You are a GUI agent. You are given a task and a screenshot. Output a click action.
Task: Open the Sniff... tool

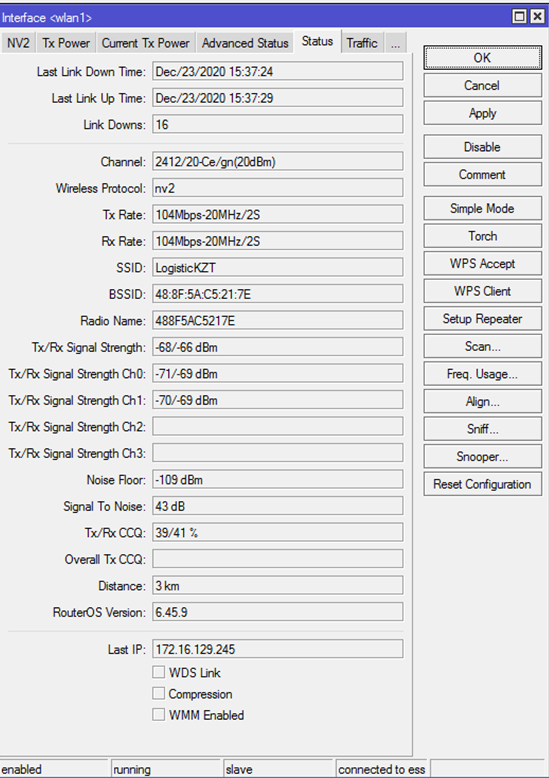point(482,429)
